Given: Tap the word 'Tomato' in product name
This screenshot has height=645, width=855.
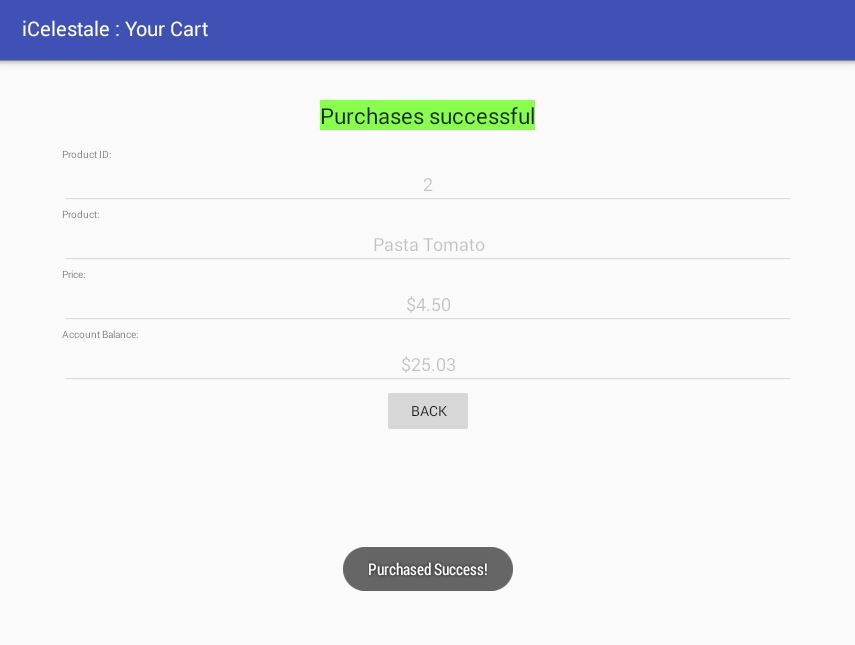Looking at the screenshot, I should (x=454, y=245).
